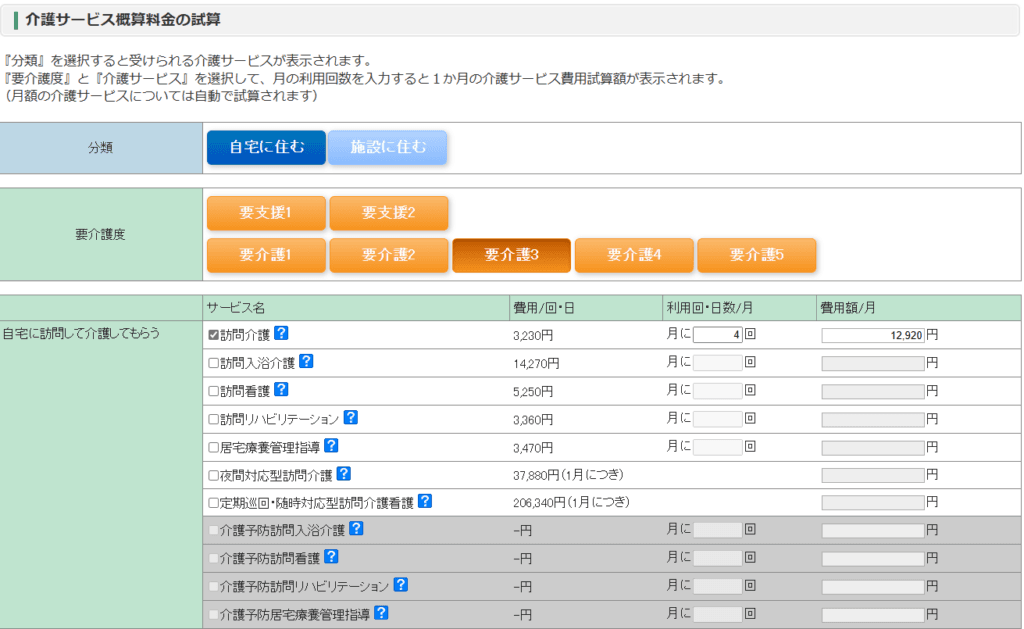Tick the 訪問看護 checkbox
Screen dimensions: 1024x629
[213, 391]
